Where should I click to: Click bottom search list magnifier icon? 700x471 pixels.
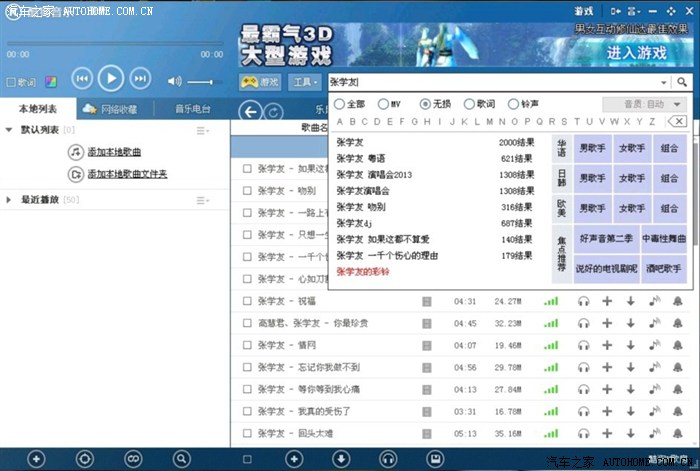(x=181, y=458)
